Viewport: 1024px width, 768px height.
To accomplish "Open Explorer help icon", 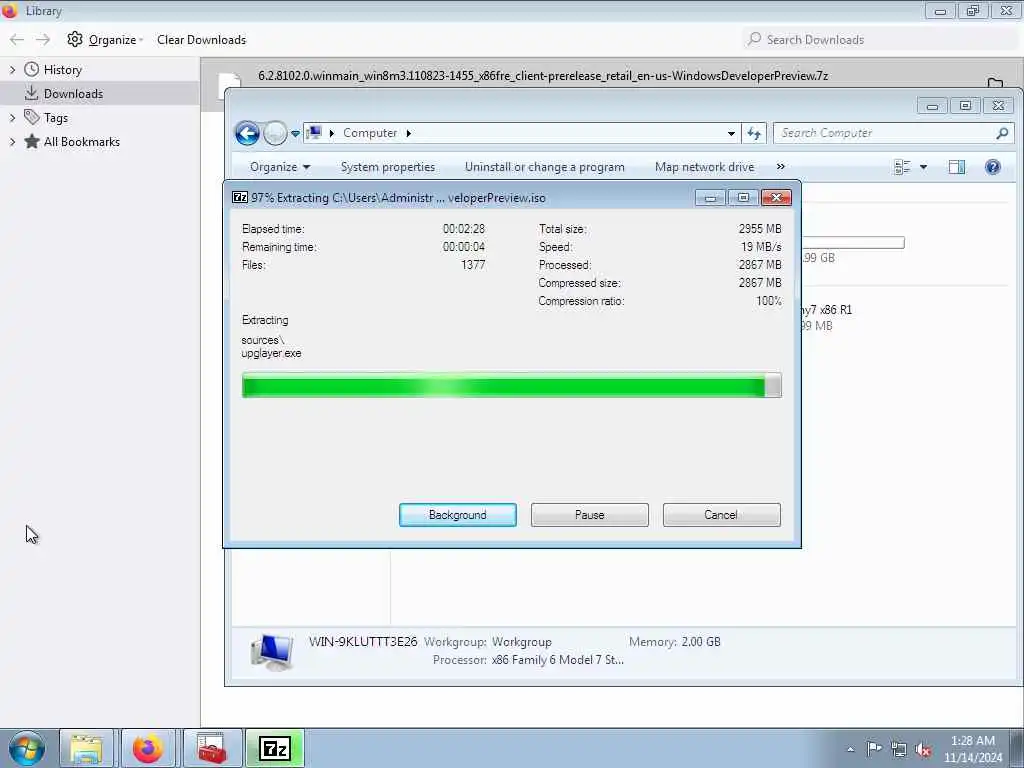I will point(993,167).
